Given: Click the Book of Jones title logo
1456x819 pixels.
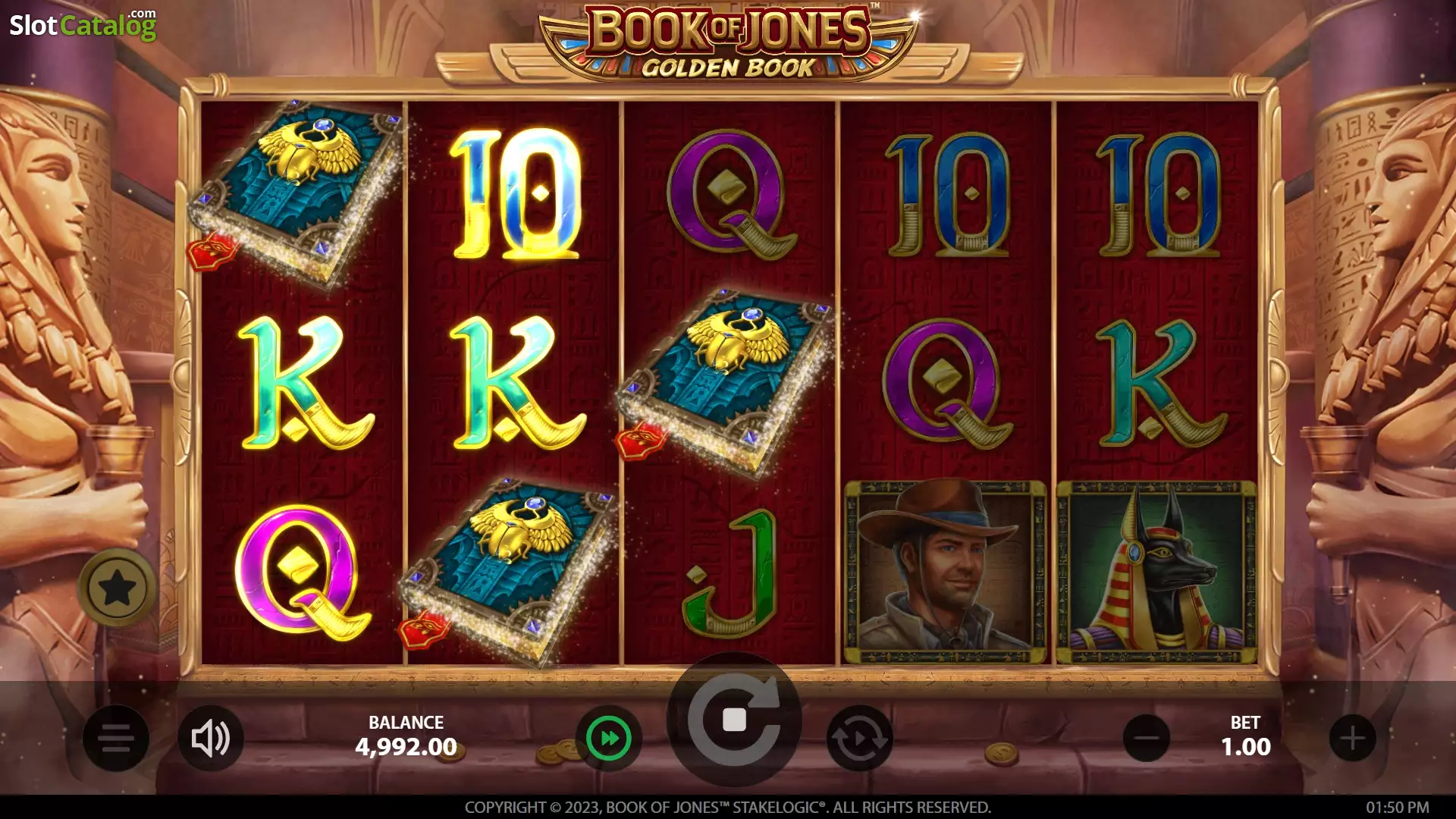Looking at the screenshot, I should pyautogui.click(x=728, y=42).
